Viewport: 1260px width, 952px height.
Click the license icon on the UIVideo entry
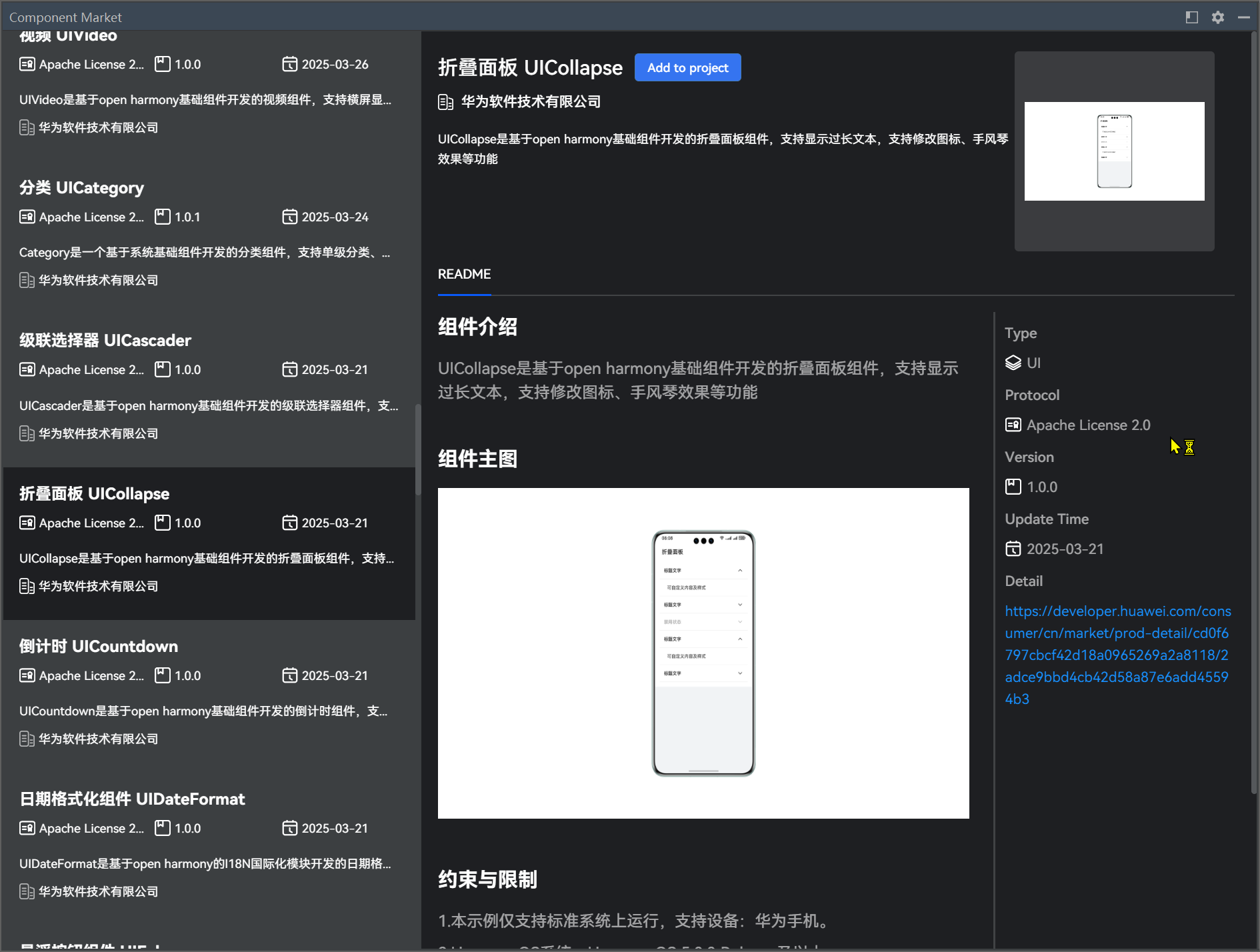[x=27, y=64]
